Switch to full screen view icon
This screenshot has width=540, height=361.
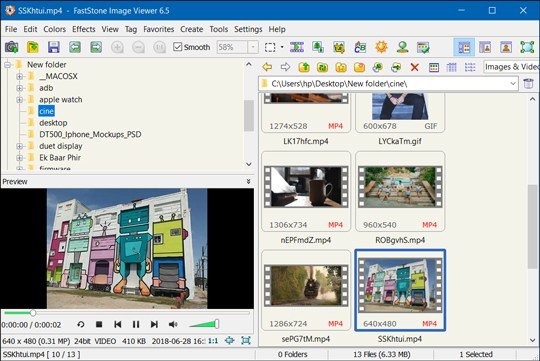527,47
